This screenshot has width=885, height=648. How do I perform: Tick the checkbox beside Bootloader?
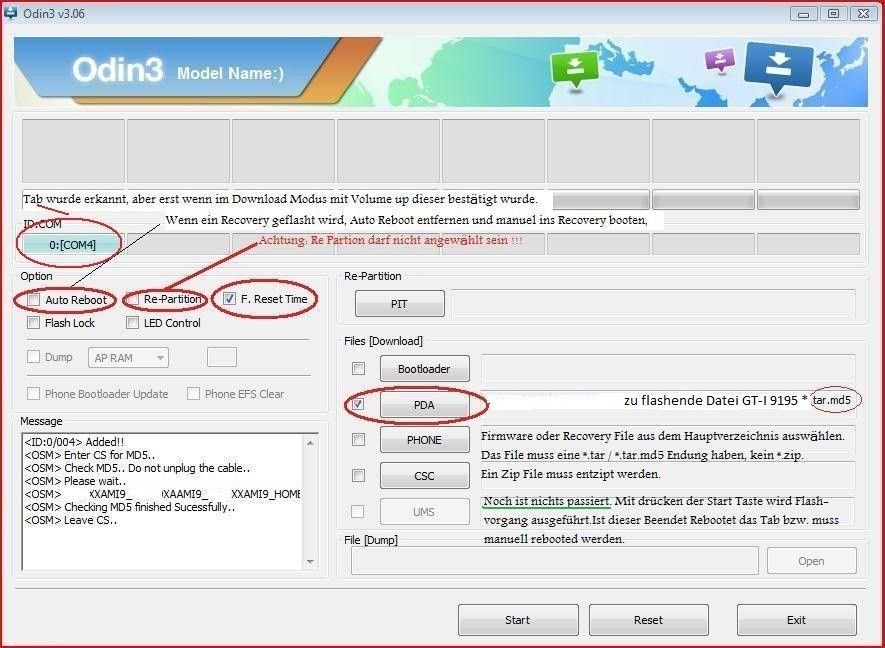click(358, 369)
